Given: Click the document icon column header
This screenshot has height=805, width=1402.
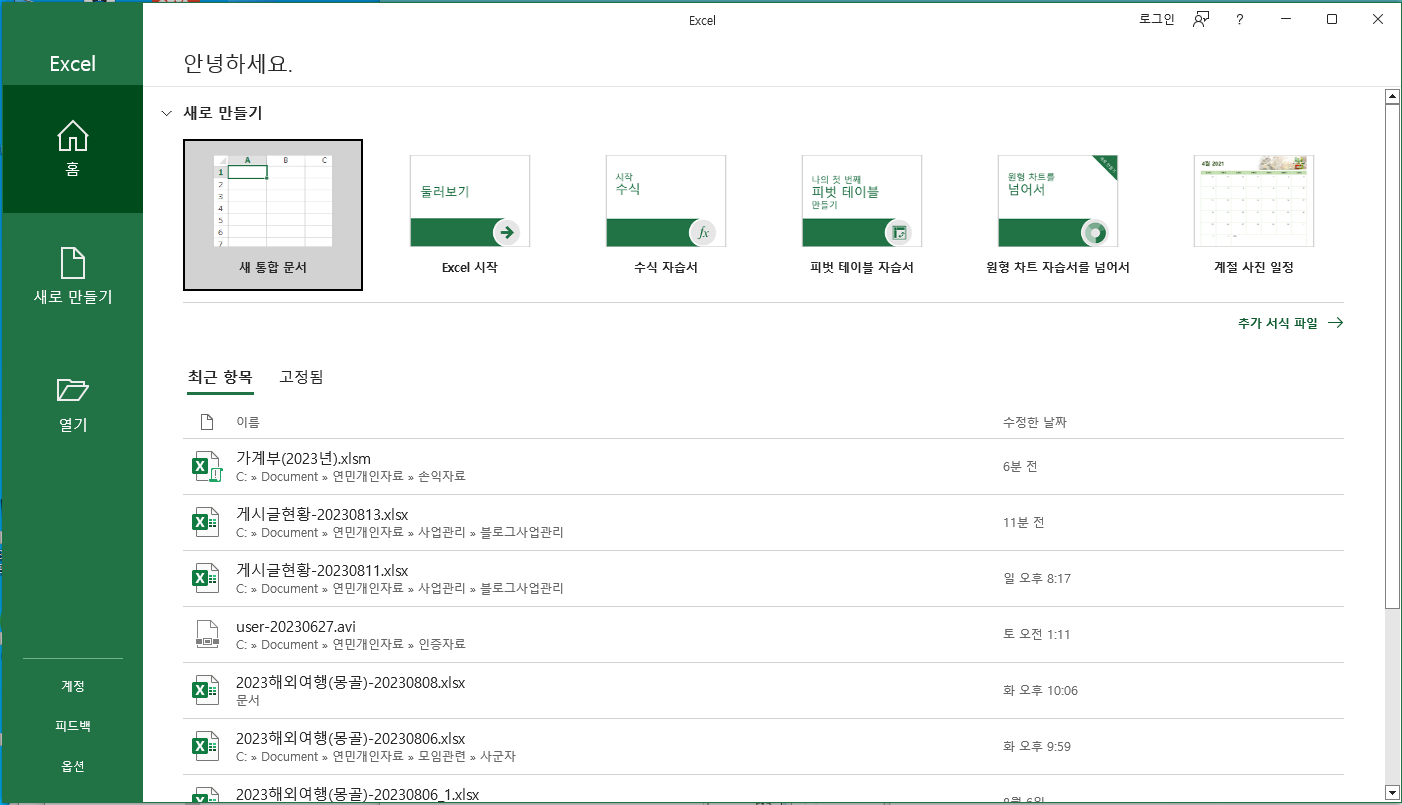Looking at the screenshot, I should (206, 422).
